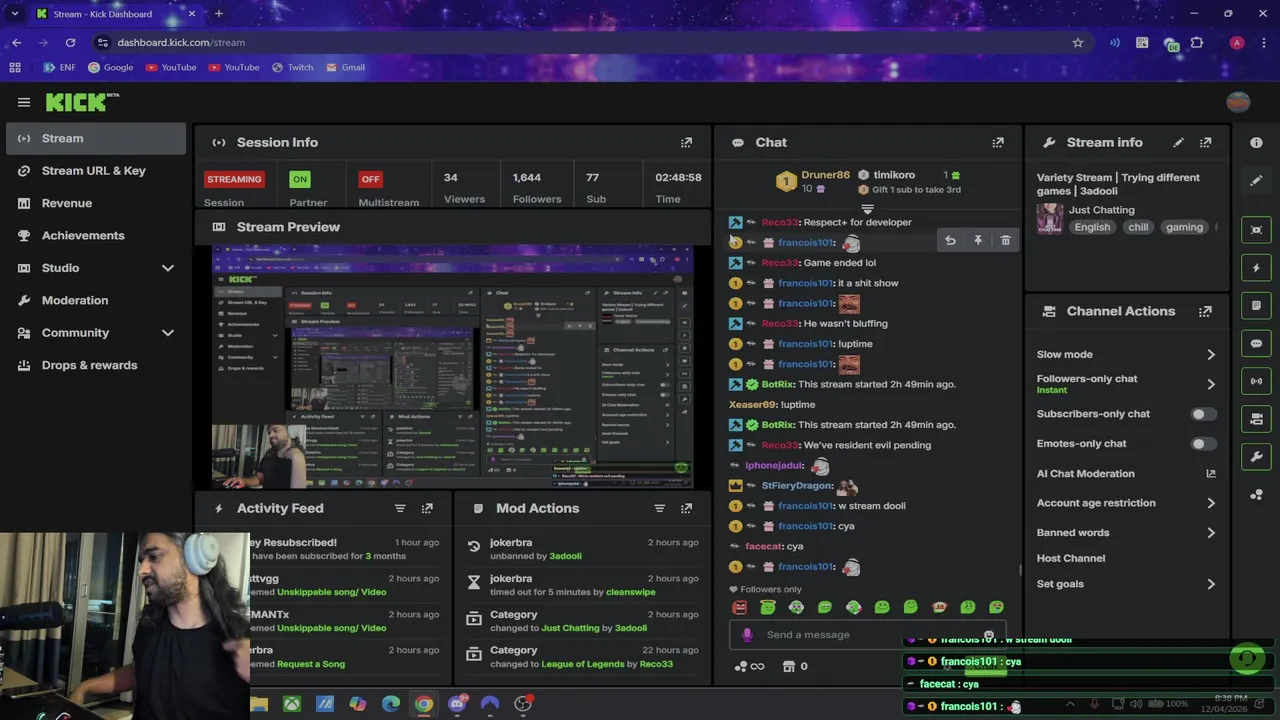Click the broadcast session icon in right rail
1280x720 pixels.
(1256, 381)
